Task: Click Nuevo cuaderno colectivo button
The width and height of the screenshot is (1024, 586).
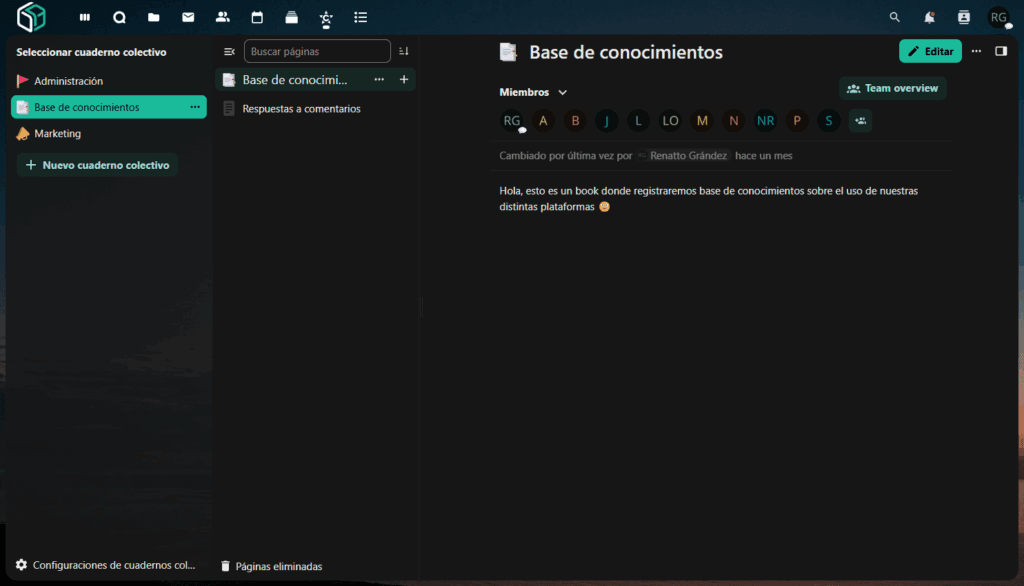Action: pos(97,165)
